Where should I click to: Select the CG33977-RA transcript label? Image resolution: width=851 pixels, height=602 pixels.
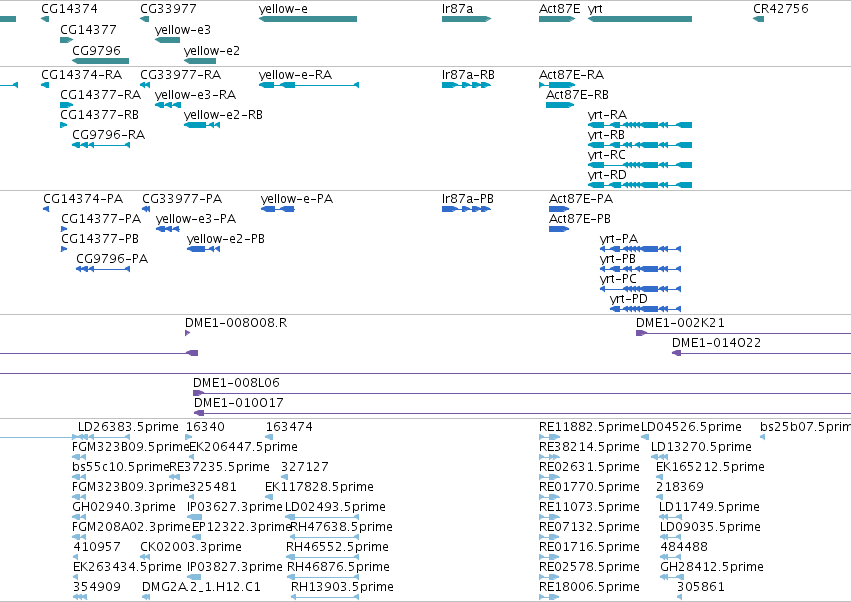(x=181, y=74)
